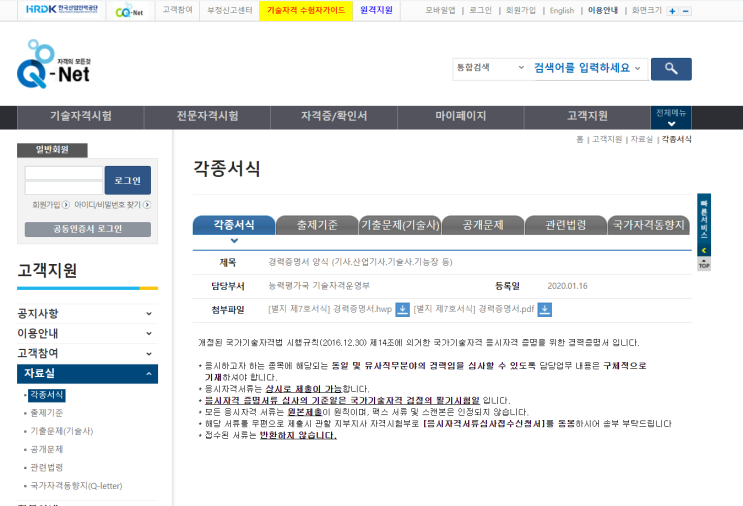Click the top-bar 로그인 link
The width and height of the screenshot is (743, 506).
[x=480, y=10]
